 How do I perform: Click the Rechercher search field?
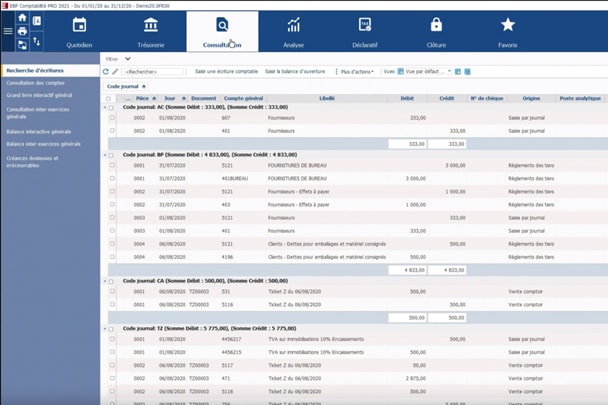(153, 72)
